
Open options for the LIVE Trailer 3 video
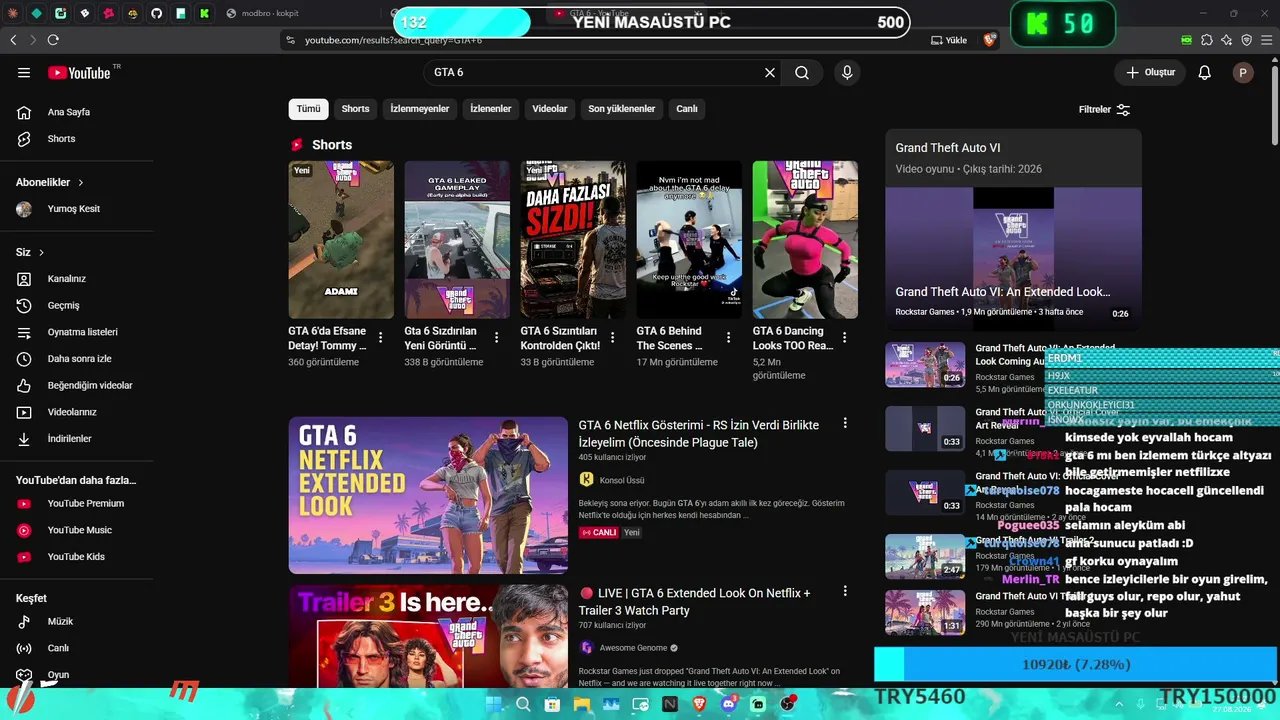point(845,592)
